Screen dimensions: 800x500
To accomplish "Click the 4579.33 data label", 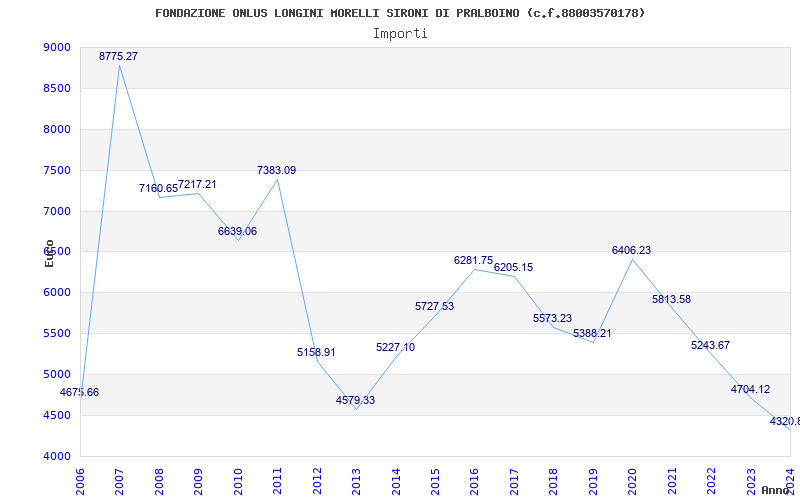I will pos(356,400).
